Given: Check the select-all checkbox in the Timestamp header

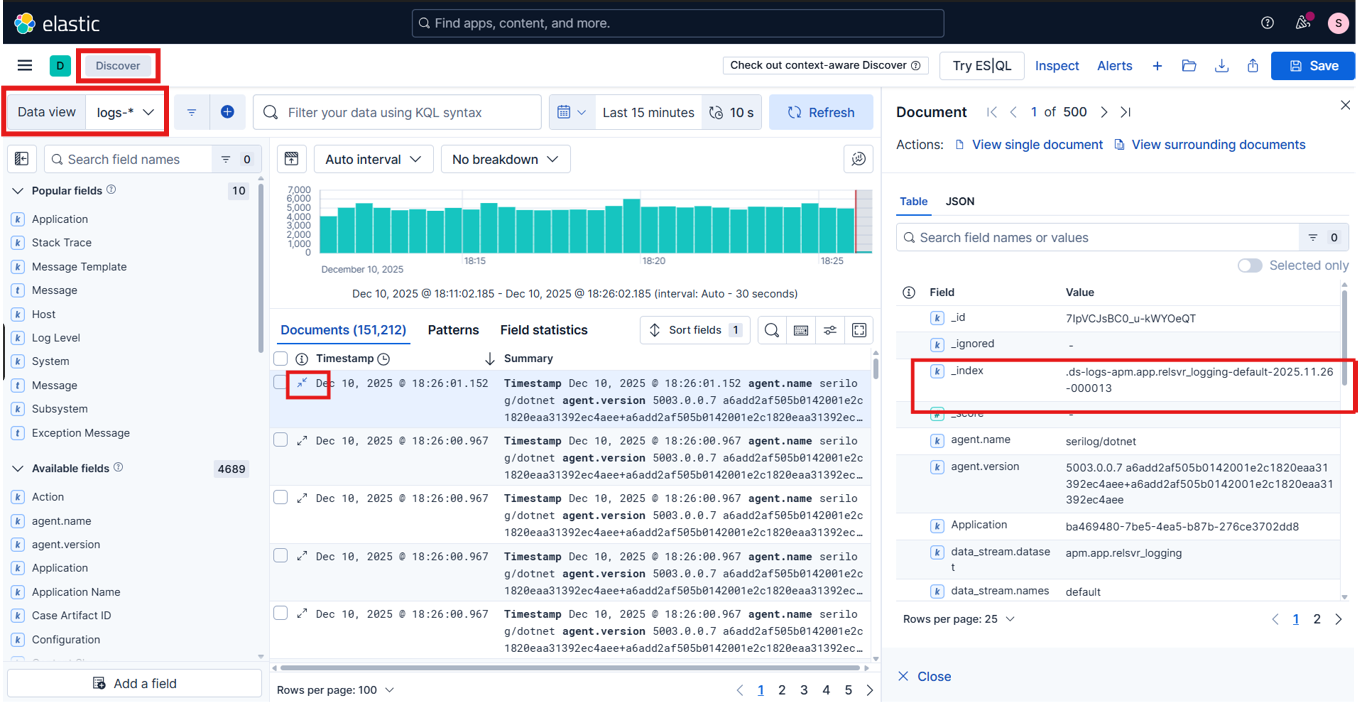Looking at the screenshot, I should pos(280,358).
